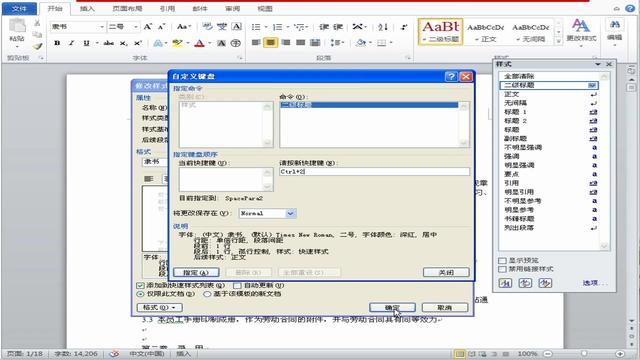Click the text highlight color icon

pos(178,43)
